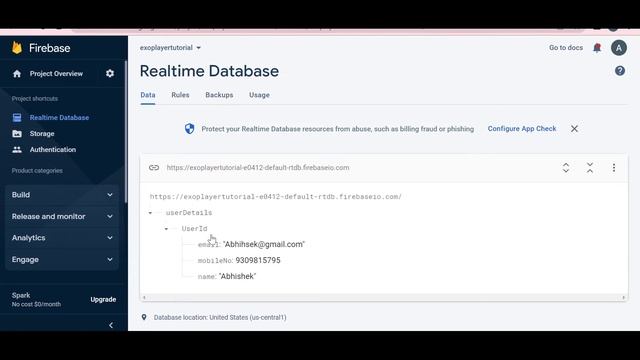Open Authentication in sidebar
This screenshot has width=640, height=360.
click(x=53, y=150)
